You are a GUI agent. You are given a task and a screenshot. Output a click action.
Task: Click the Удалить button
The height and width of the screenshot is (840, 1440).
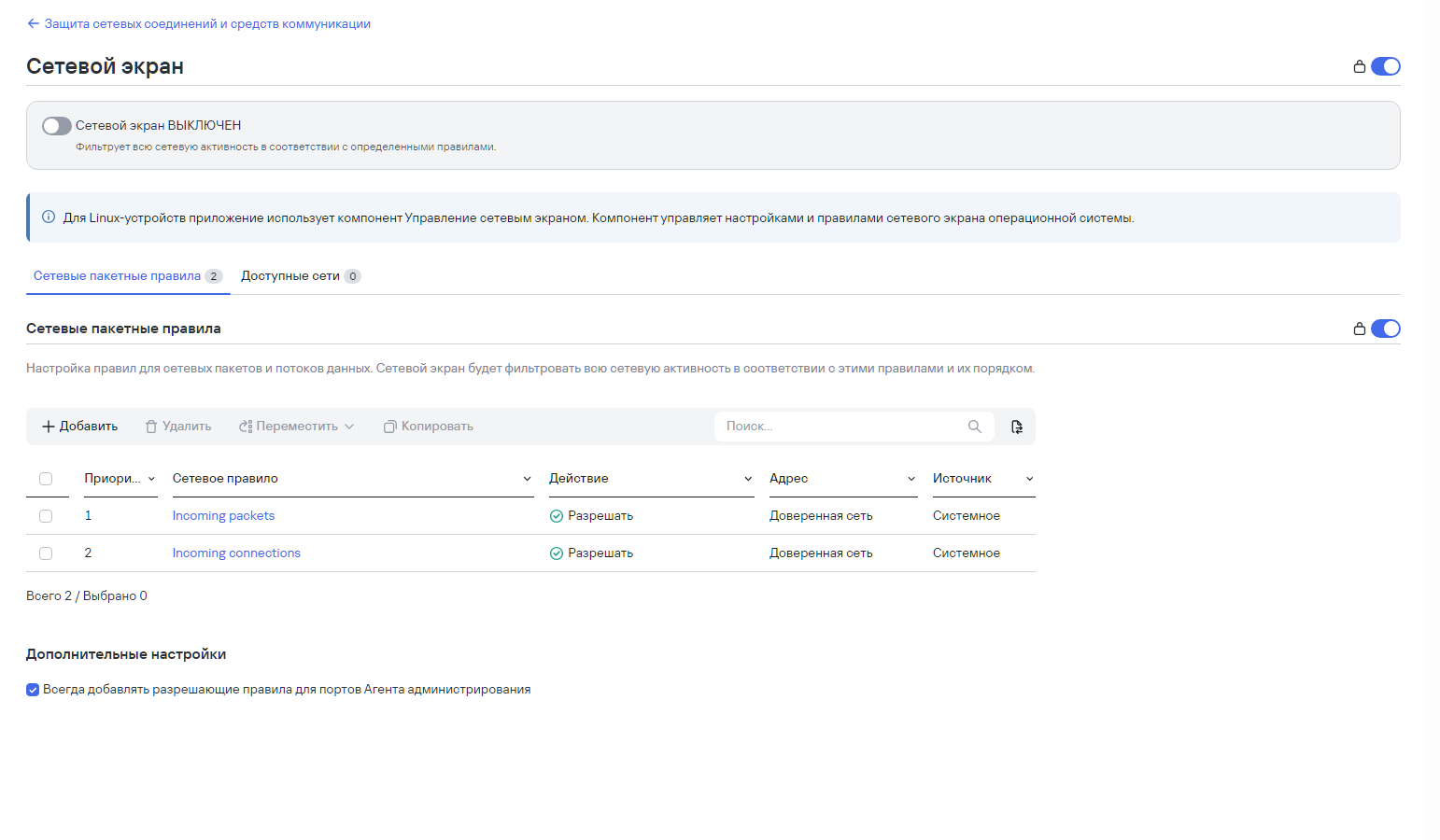pyautogui.click(x=178, y=427)
